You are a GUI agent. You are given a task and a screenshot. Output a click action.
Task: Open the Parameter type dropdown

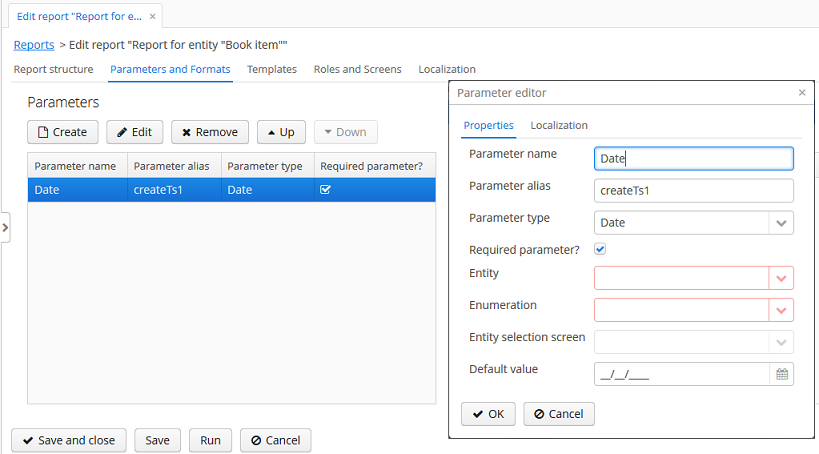[781, 223]
